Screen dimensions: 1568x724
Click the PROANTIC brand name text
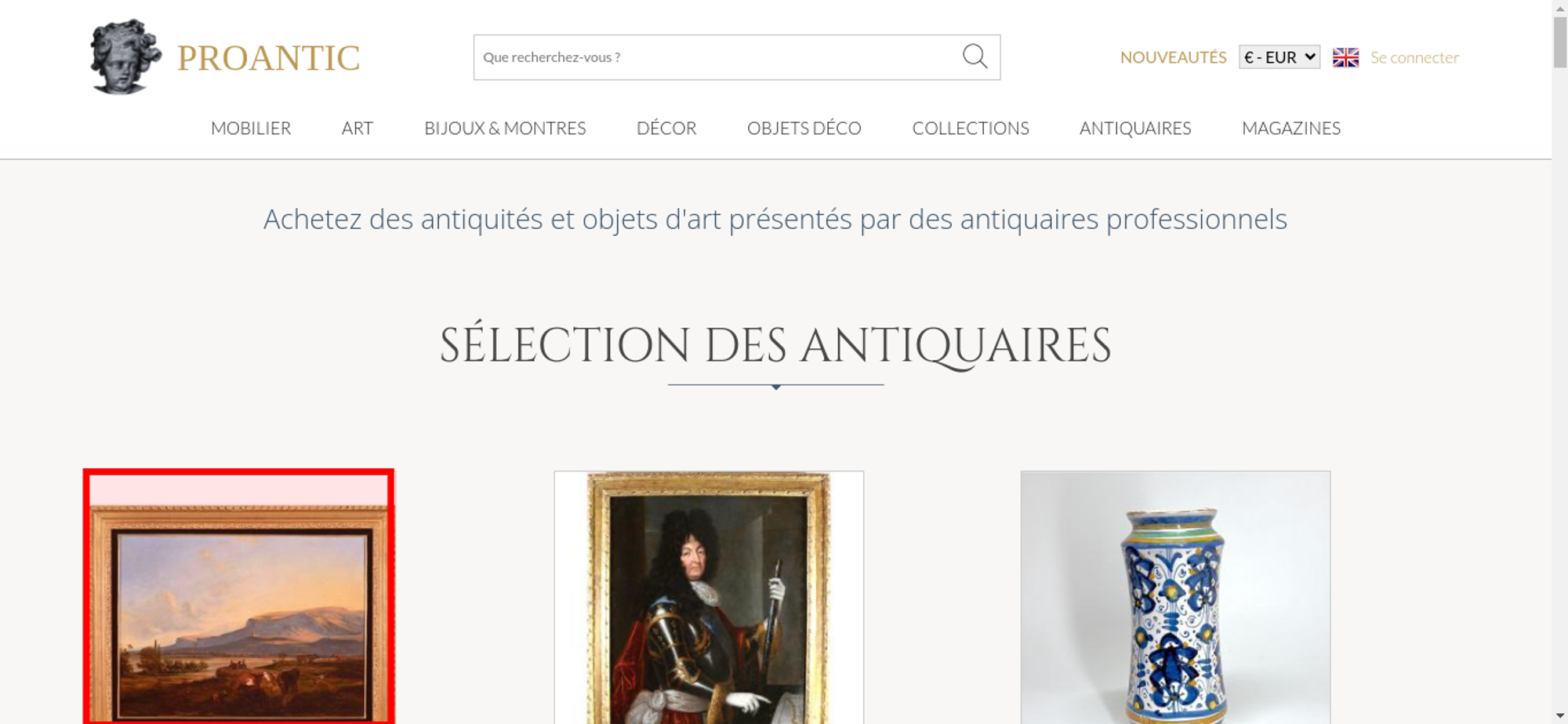point(268,58)
